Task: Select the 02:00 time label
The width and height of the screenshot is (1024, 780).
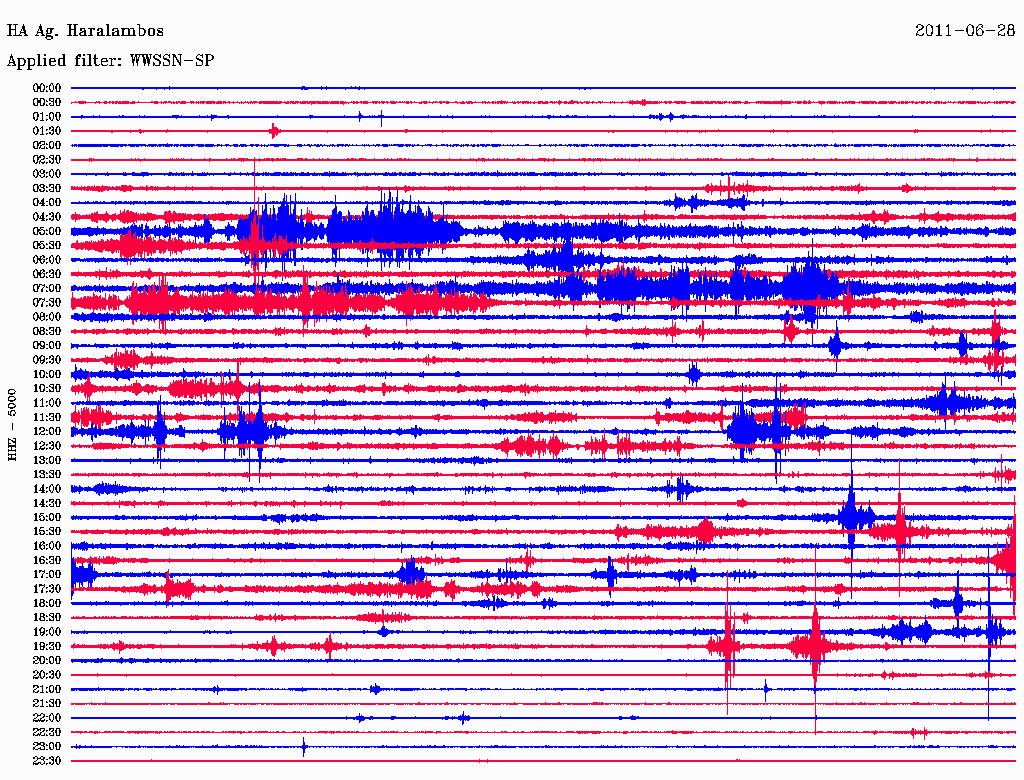Action: [47, 146]
